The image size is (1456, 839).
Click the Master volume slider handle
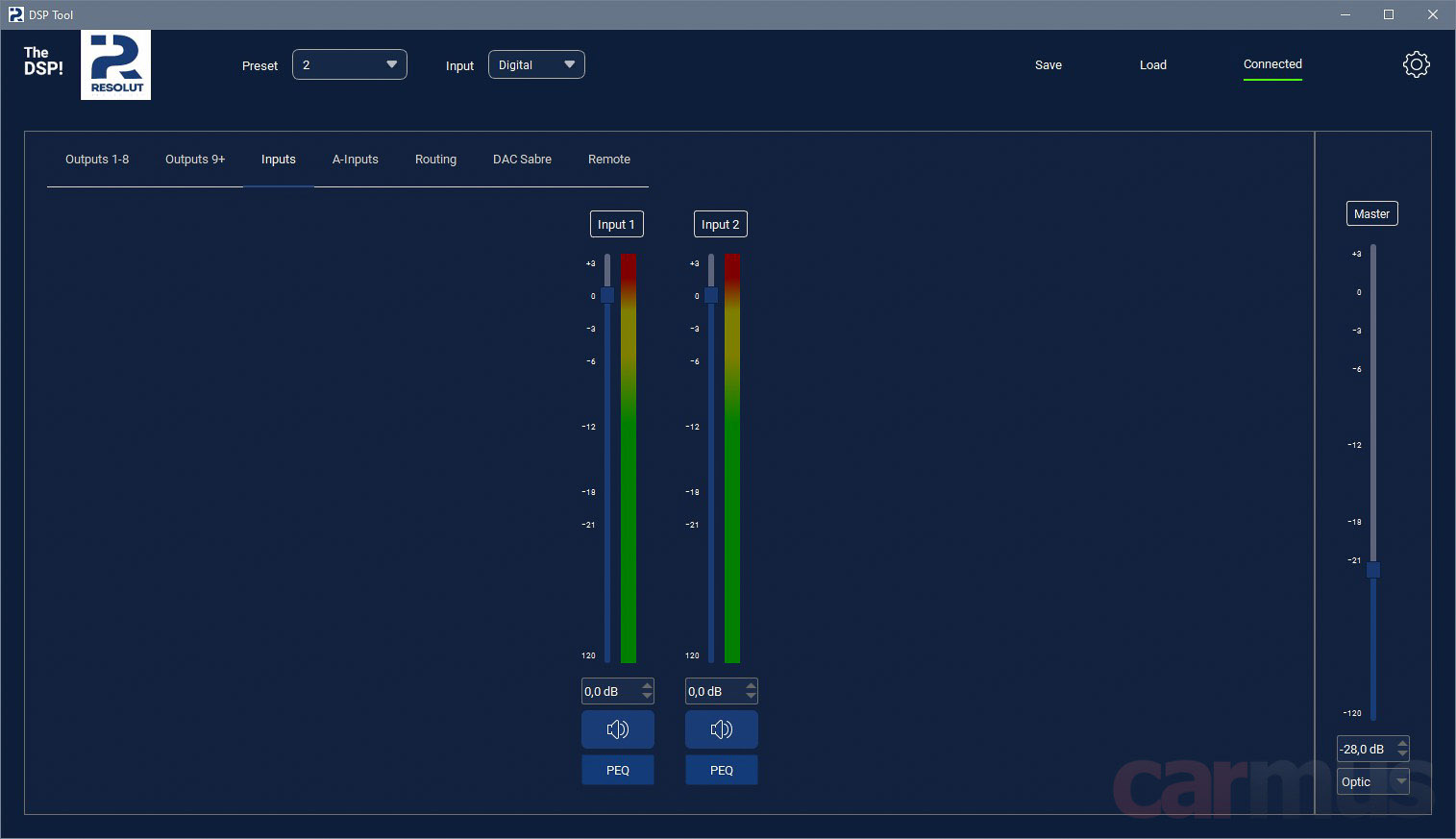tap(1373, 570)
